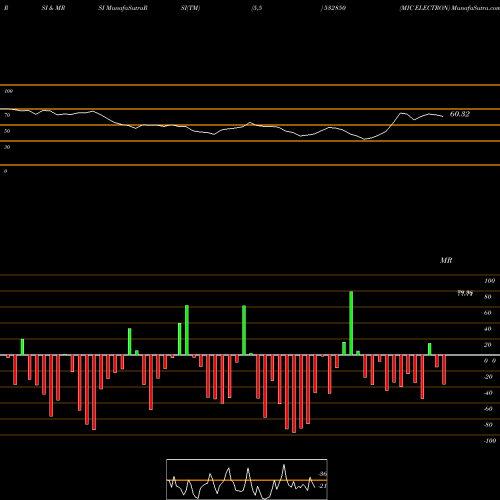Screen dimensions: 500x500
Task: Click the RSI axis label 50
Action: click(7, 131)
